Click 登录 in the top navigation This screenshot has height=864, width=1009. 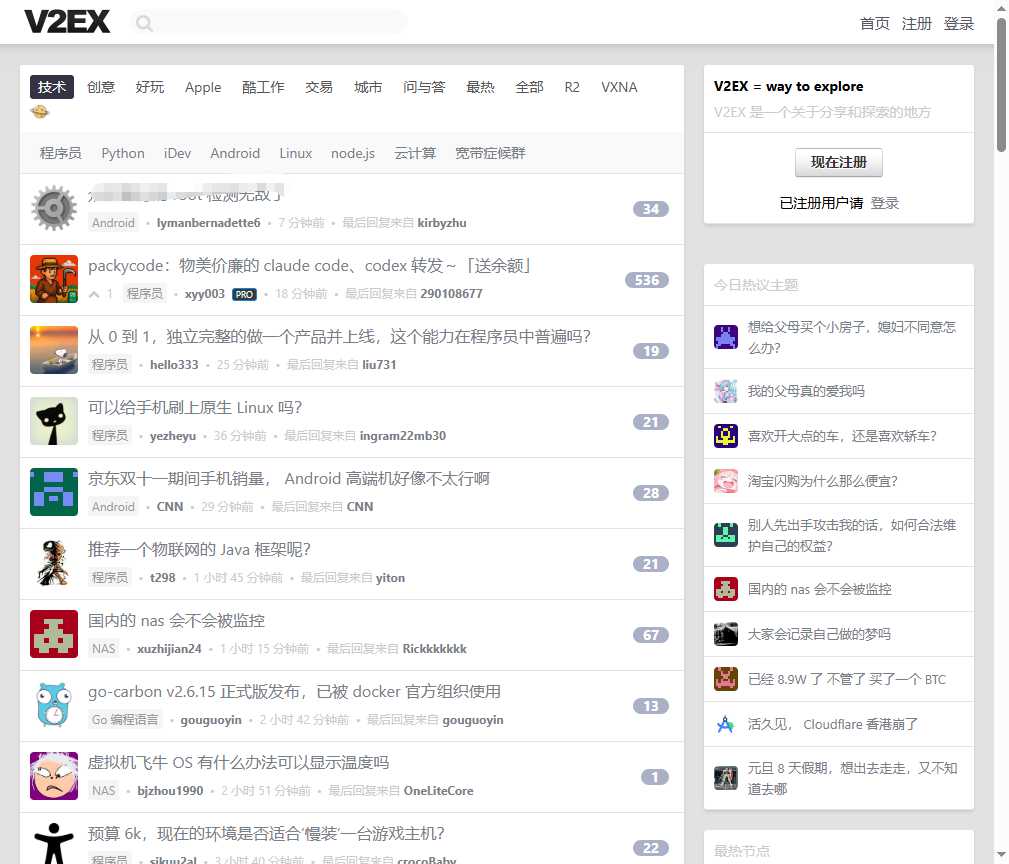958,24
